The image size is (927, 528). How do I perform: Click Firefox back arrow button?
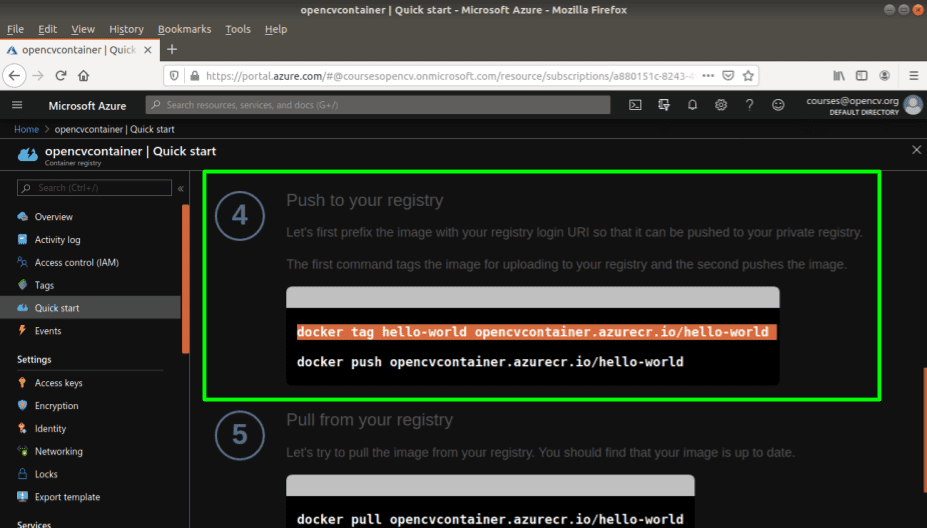point(14,76)
